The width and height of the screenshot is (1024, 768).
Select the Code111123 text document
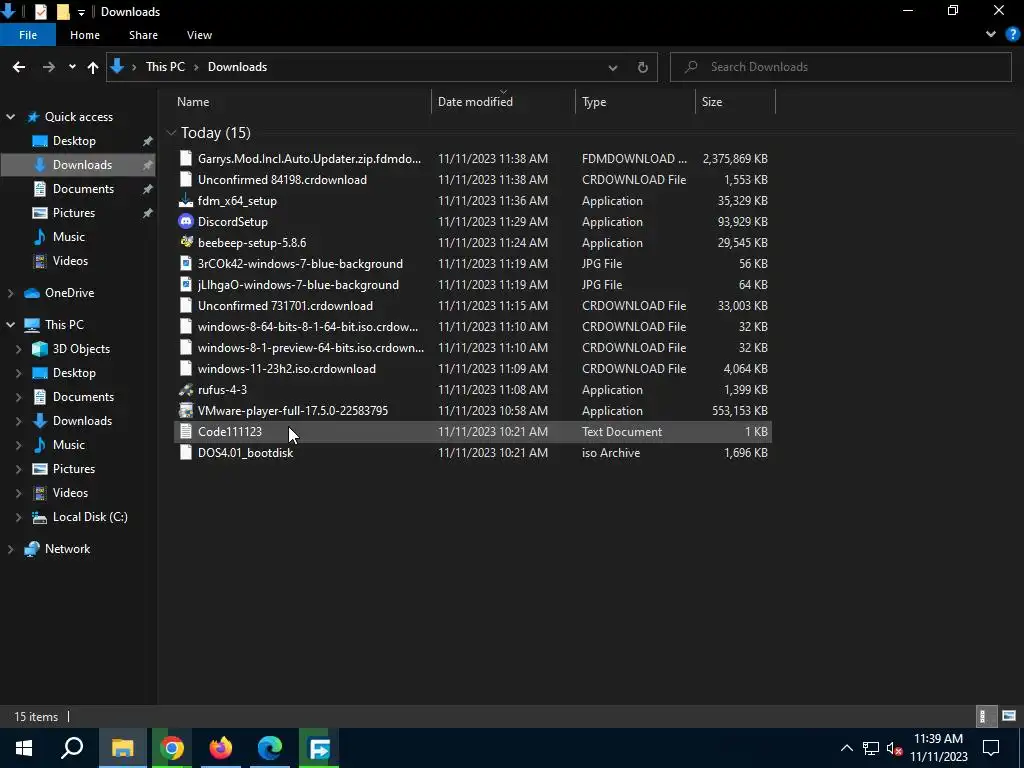pyautogui.click(x=473, y=432)
